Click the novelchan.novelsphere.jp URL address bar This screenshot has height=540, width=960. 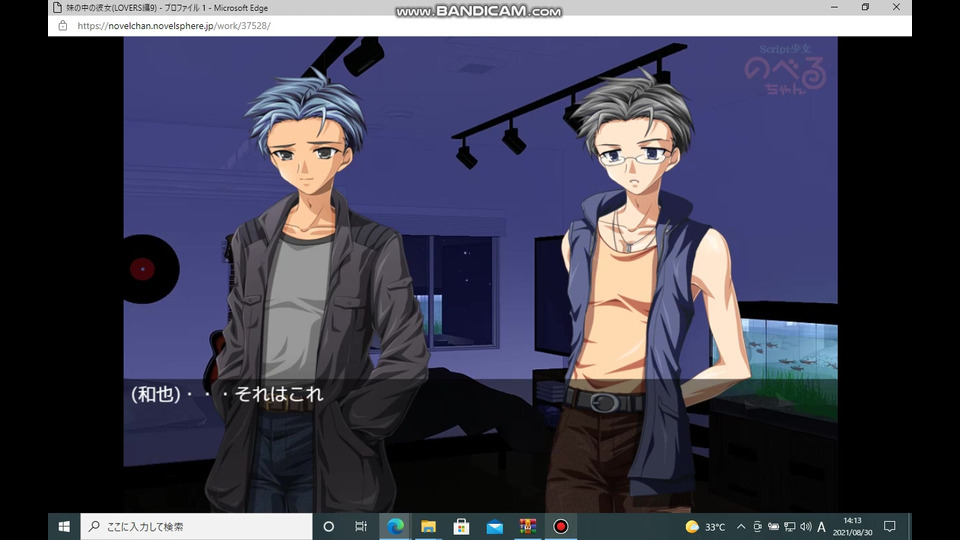click(x=174, y=26)
